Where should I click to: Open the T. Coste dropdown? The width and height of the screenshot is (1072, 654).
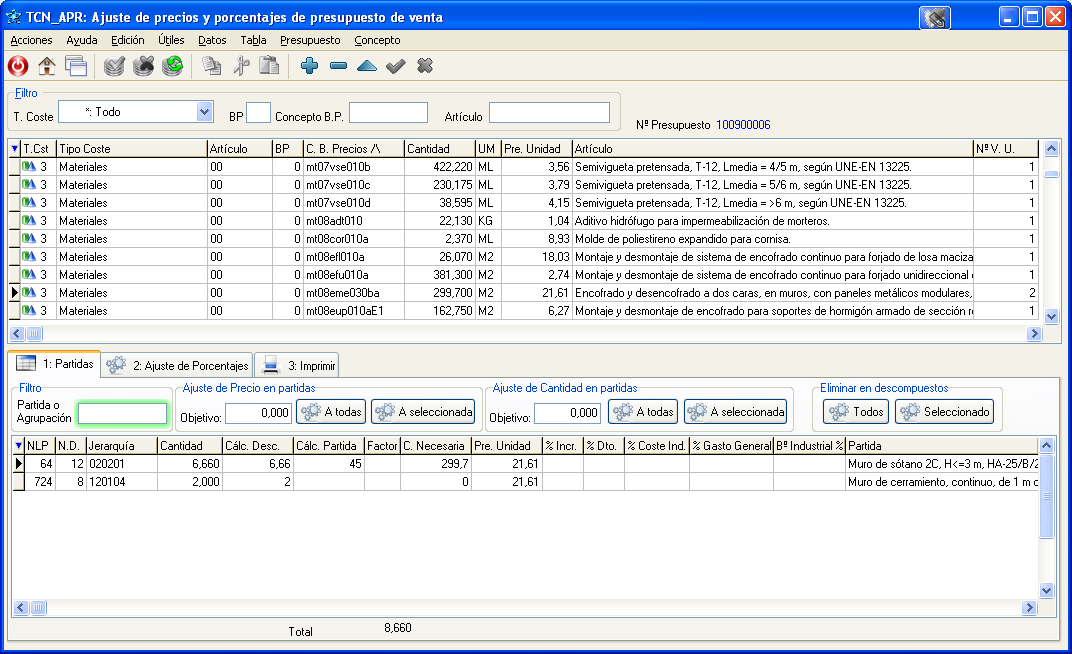click(204, 112)
